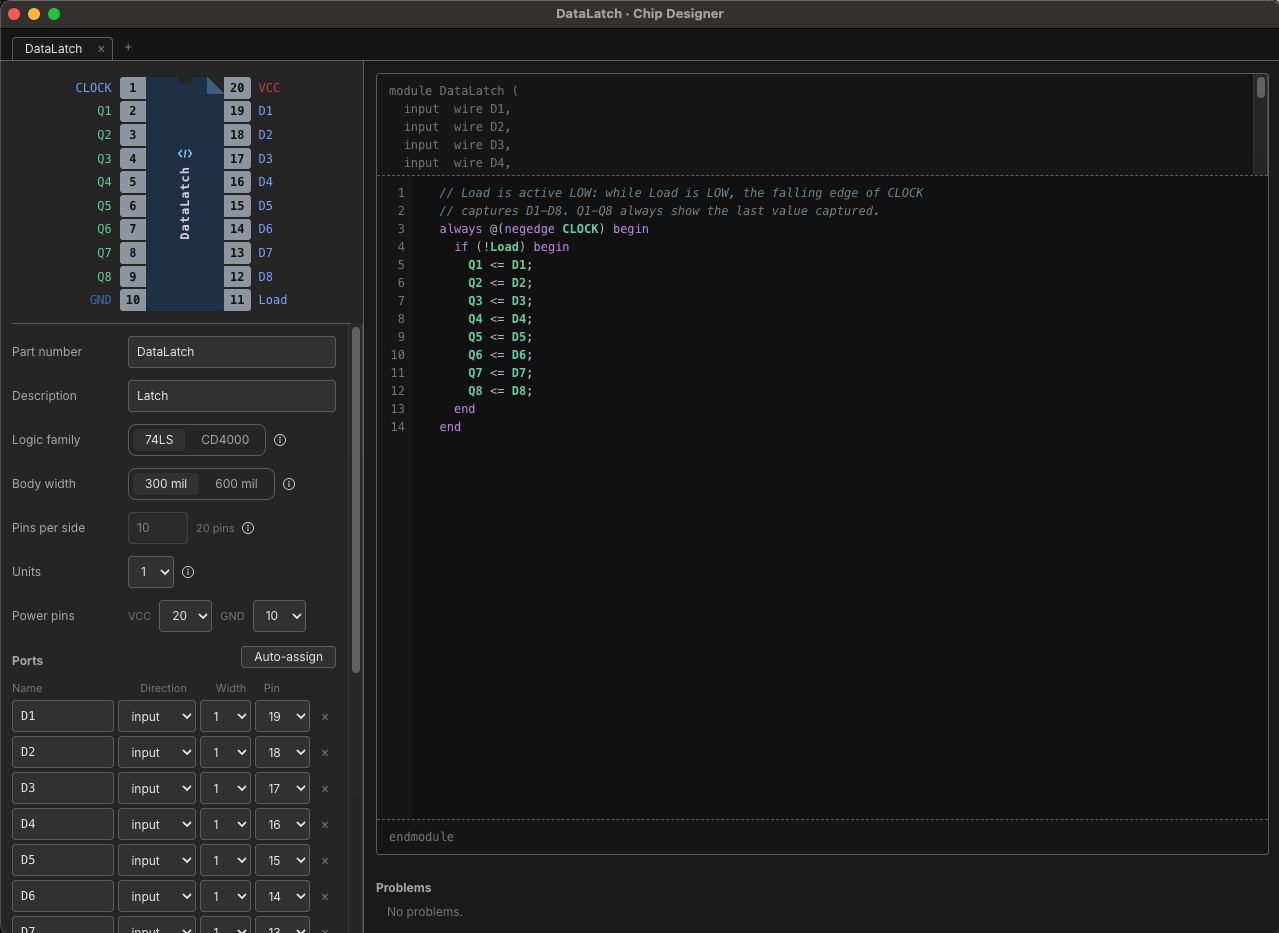The width and height of the screenshot is (1279, 933).
Task: Remove the D1 port row
Action: pyautogui.click(x=325, y=717)
